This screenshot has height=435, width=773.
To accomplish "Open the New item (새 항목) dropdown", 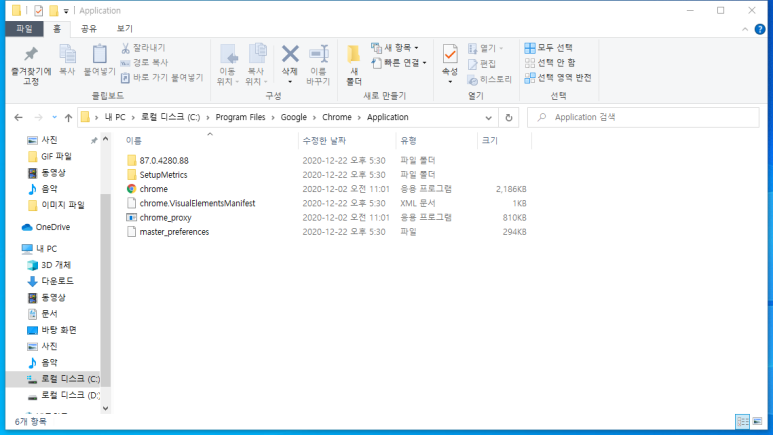I will pyautogui.click(x=395, y=48).
